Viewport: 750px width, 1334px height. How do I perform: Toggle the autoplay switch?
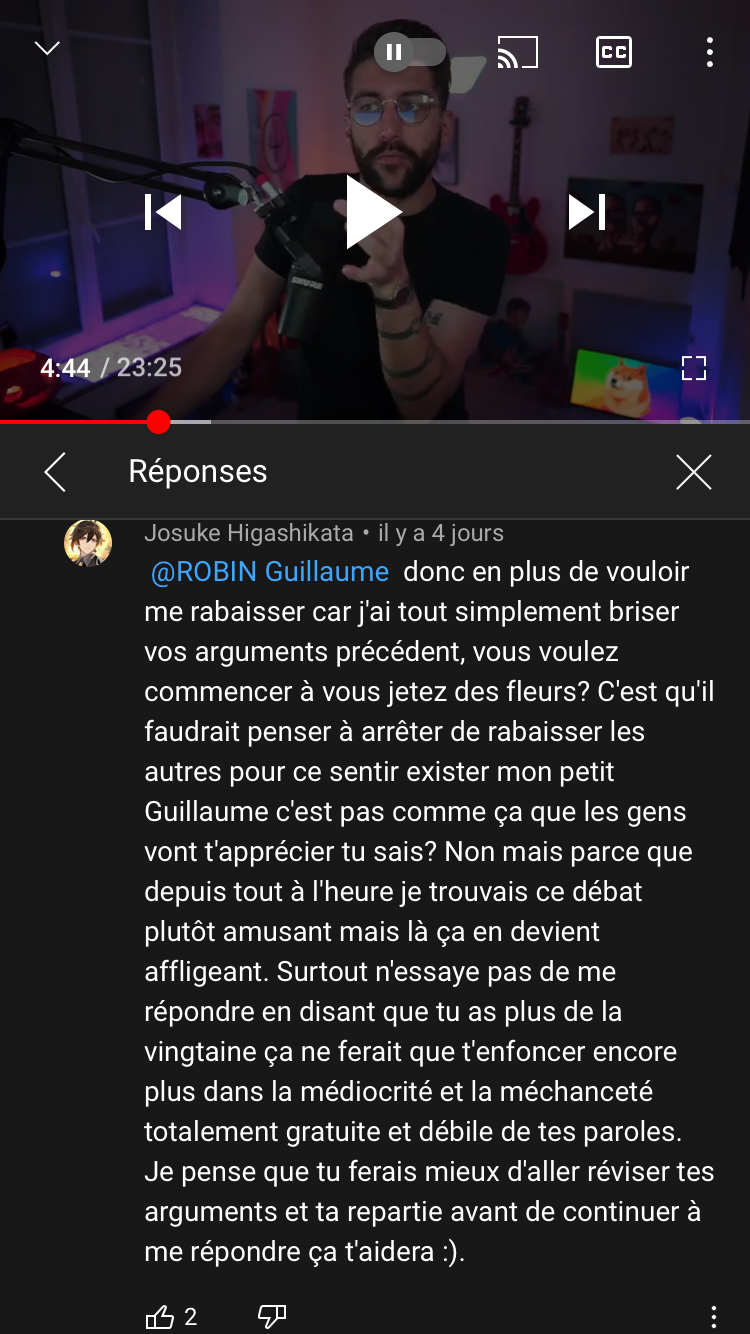click(x=410, y=52)
